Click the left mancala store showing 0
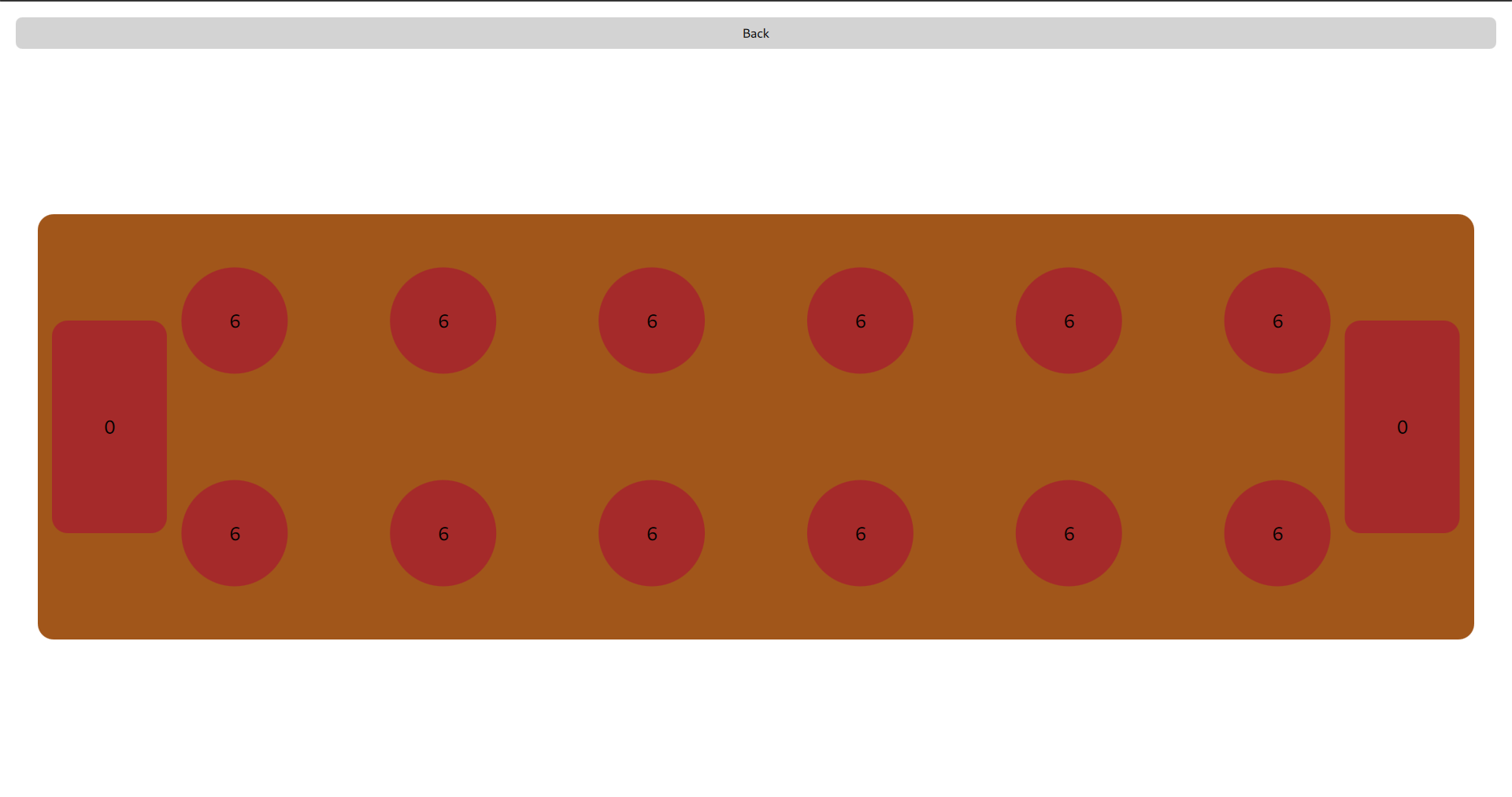1512x797 pixels. (109, 427)
